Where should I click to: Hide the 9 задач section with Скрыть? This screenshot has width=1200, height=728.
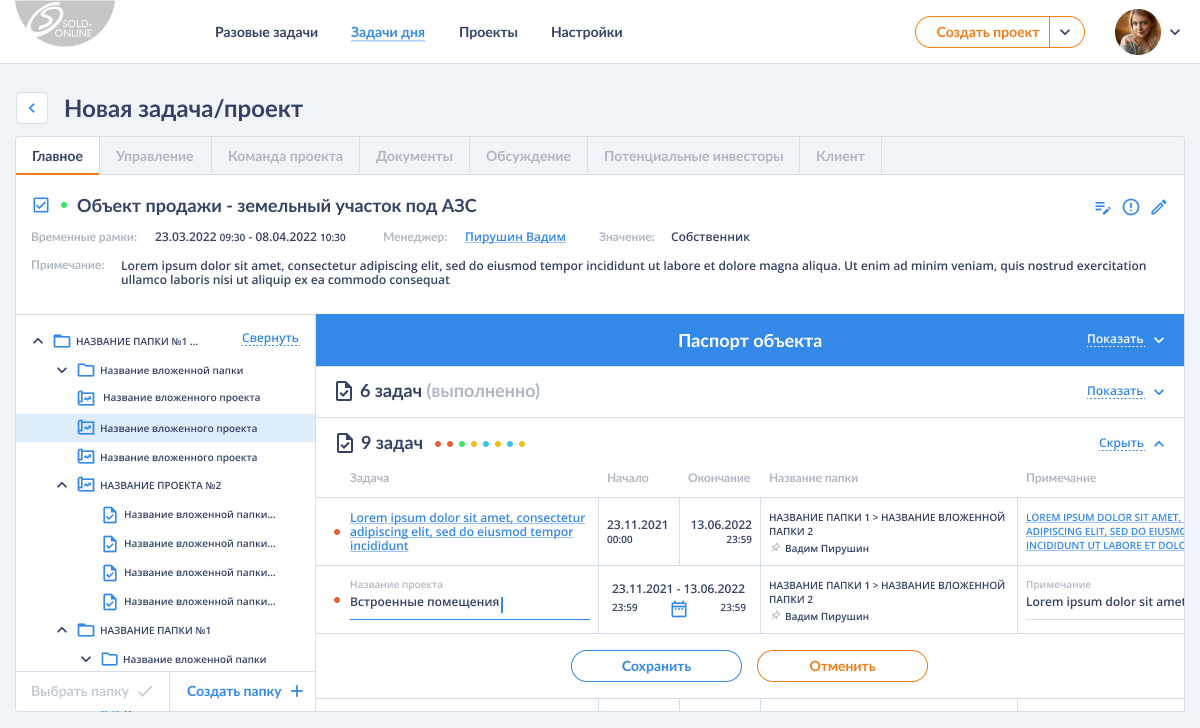pos(1132,443)
